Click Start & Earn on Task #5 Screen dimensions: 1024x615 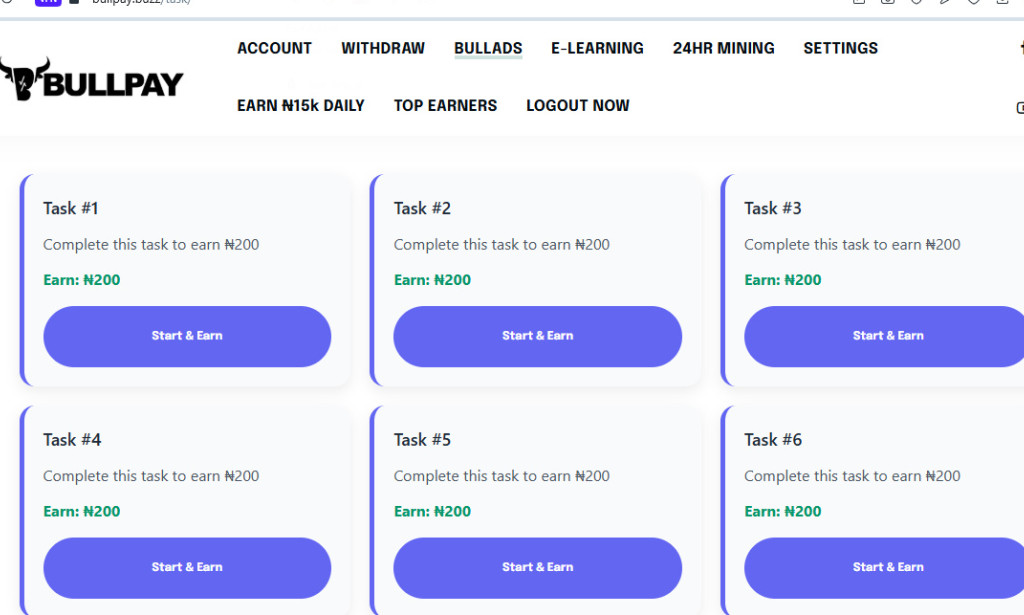(x=537, y=567)
